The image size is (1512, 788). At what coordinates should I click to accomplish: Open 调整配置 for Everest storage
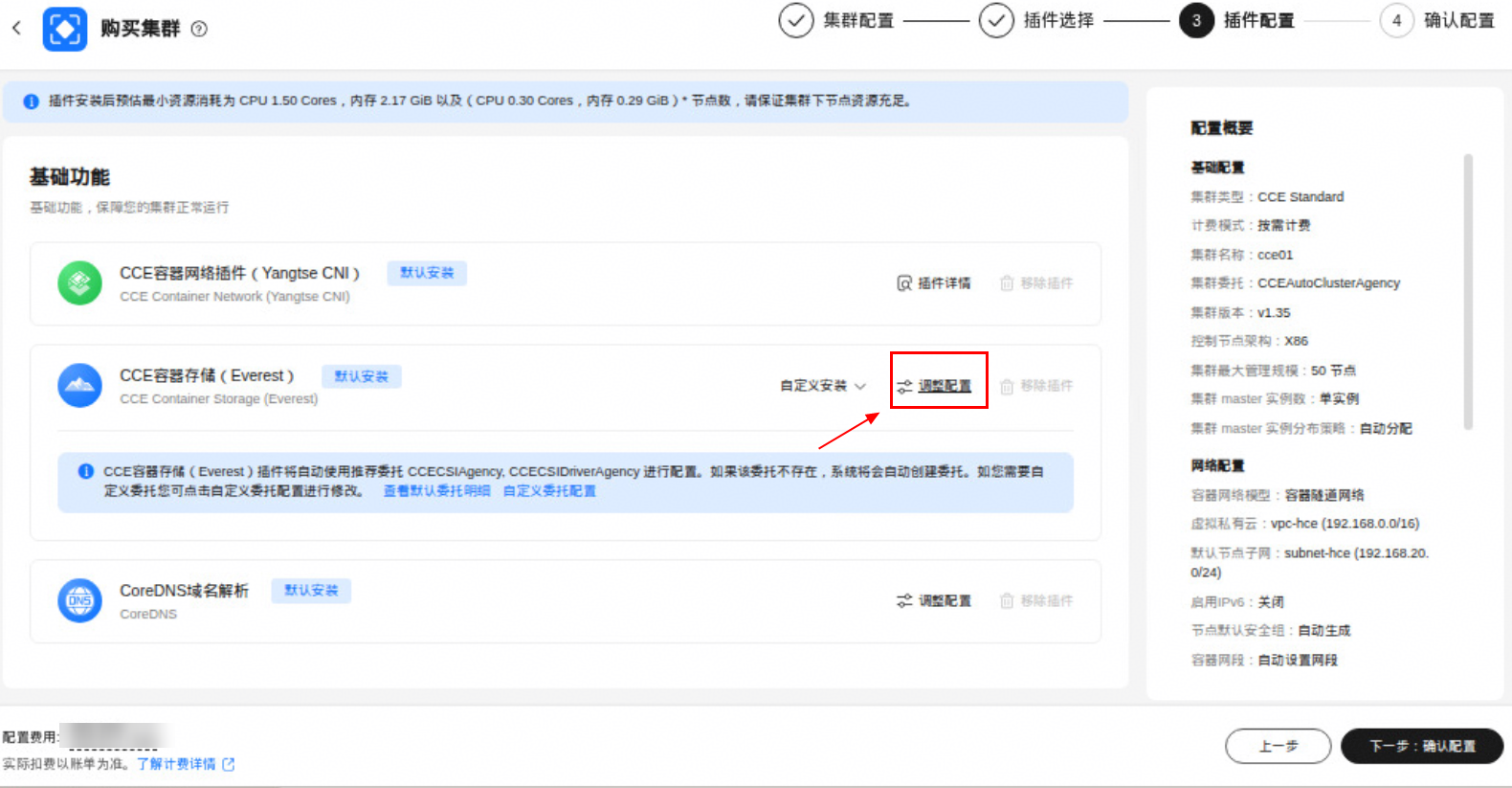click(x=934, y=386)
